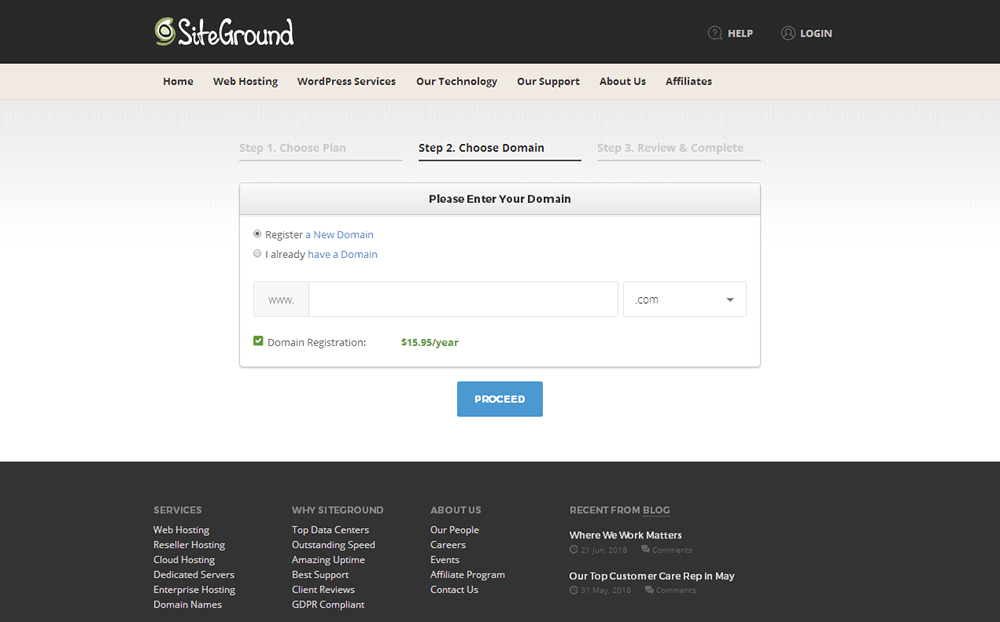The width and height of the screenshot is (1000, 622).
Task: Click BLOG link in Recent From Blog heading
Action: [x=656, y=510]
